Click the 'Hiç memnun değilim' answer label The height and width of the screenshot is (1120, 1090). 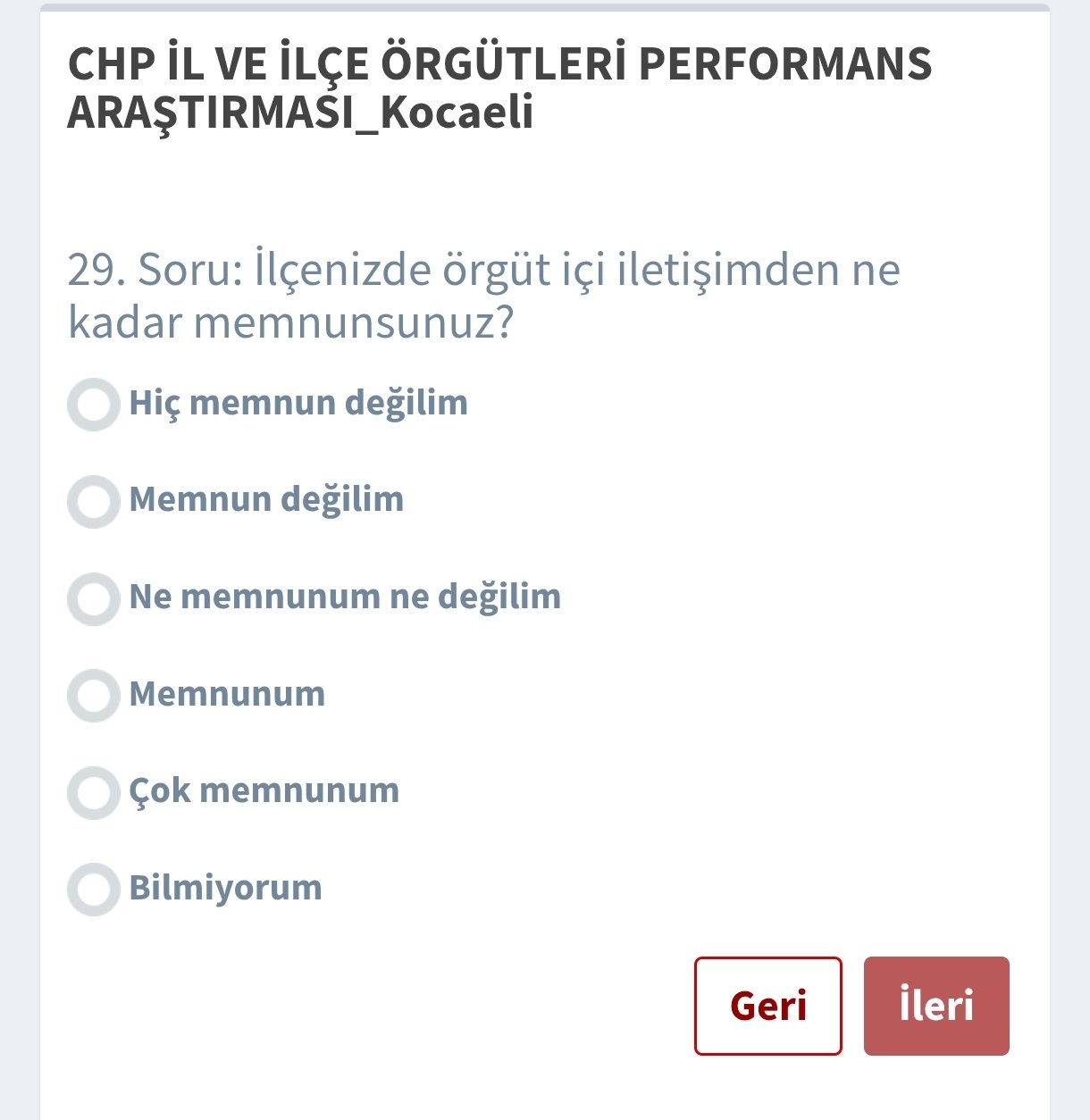pyautogui.click(x=298, y=403)
